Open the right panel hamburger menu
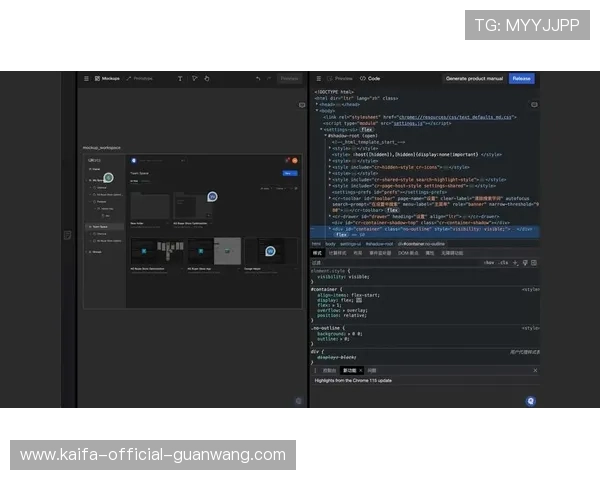 (318, 78)
